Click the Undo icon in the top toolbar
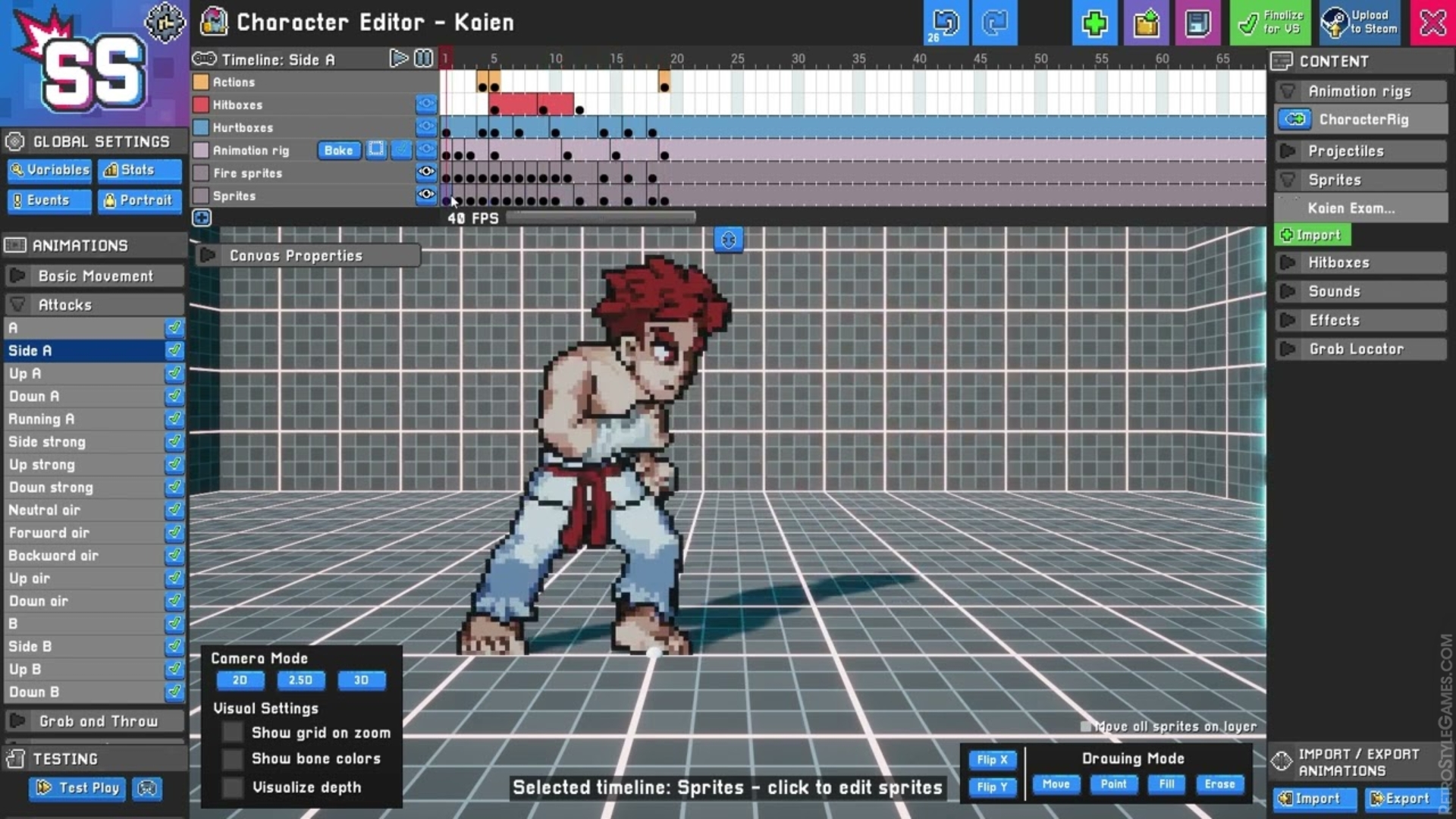Image resolution: width=1456 pixels, height=819 pixels. tap(945, 23)
